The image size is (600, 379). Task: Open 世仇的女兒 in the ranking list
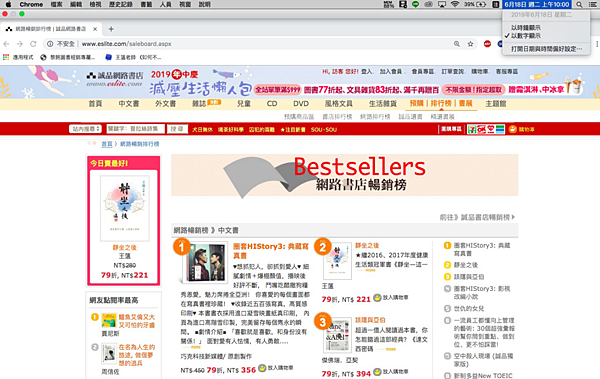[469, 308]
